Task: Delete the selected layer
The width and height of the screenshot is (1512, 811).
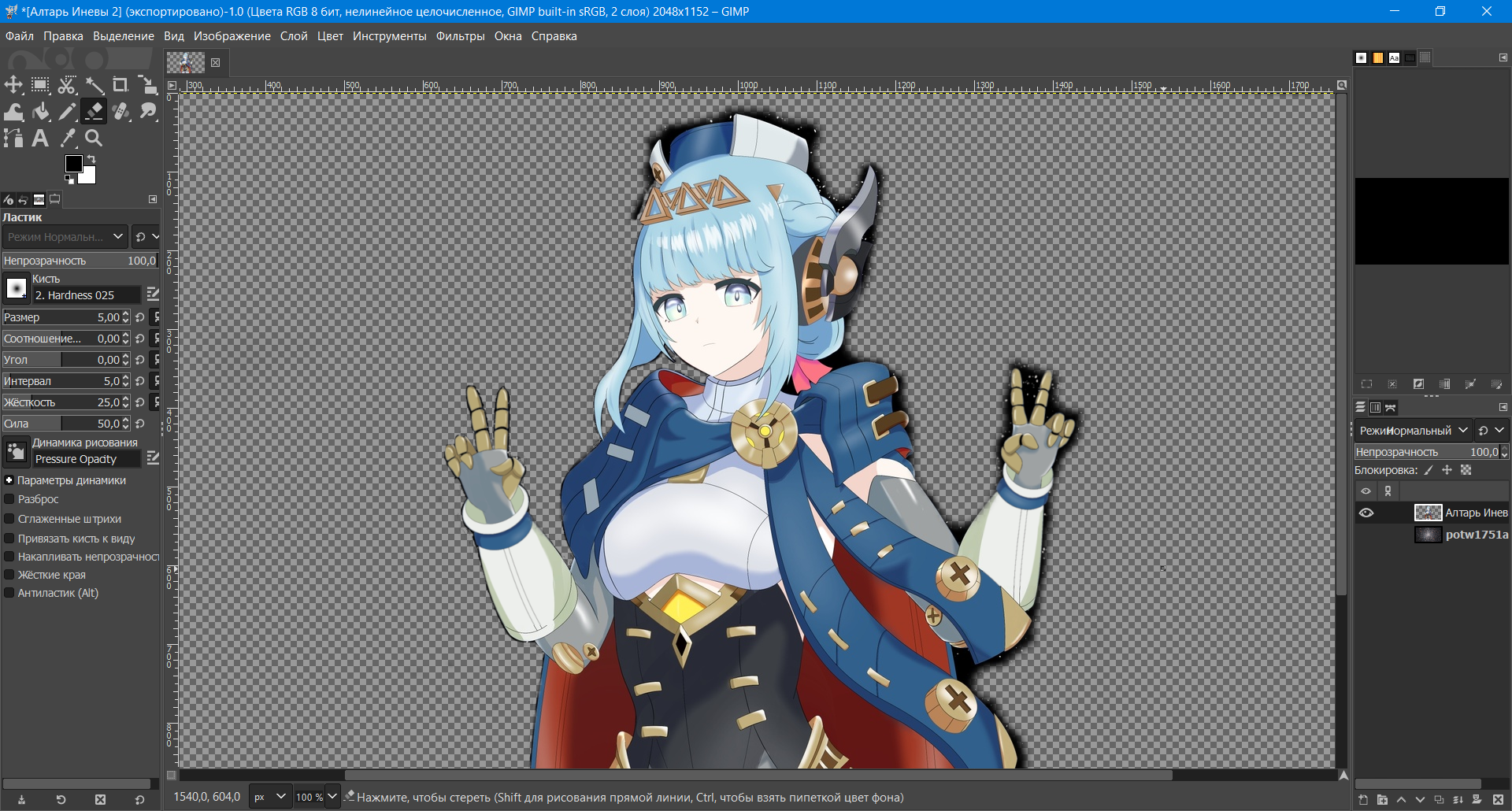Action: [x=1498, y=799]
